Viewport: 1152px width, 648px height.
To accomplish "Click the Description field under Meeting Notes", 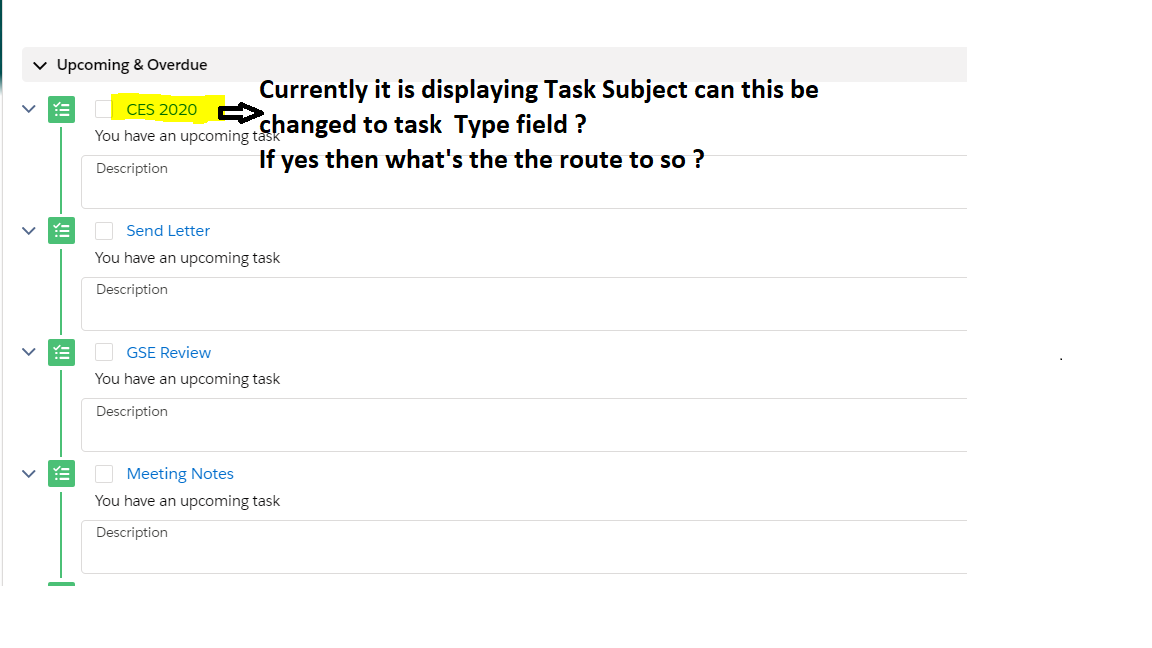I will pos(400,546).
